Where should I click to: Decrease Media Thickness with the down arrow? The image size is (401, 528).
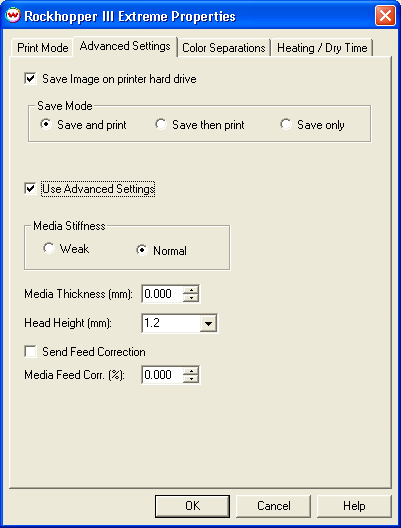[191, 298]
